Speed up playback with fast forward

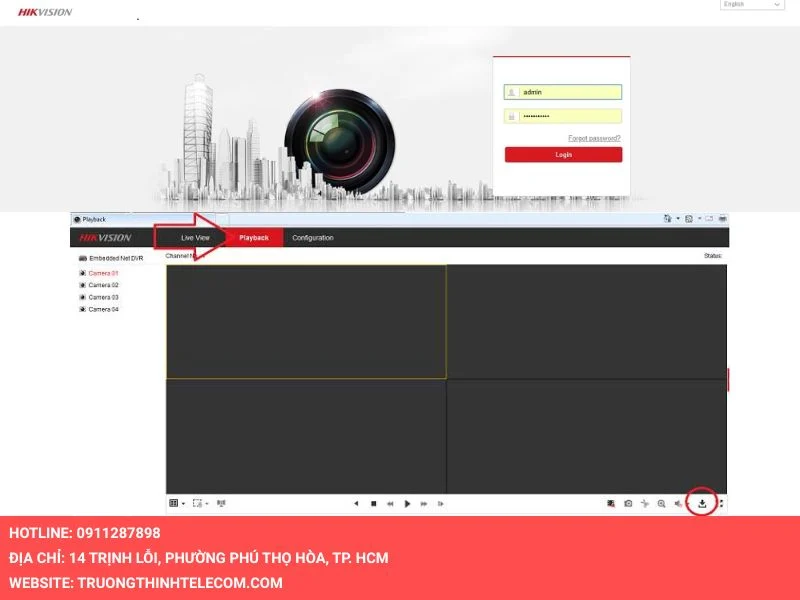click(424, 504)
